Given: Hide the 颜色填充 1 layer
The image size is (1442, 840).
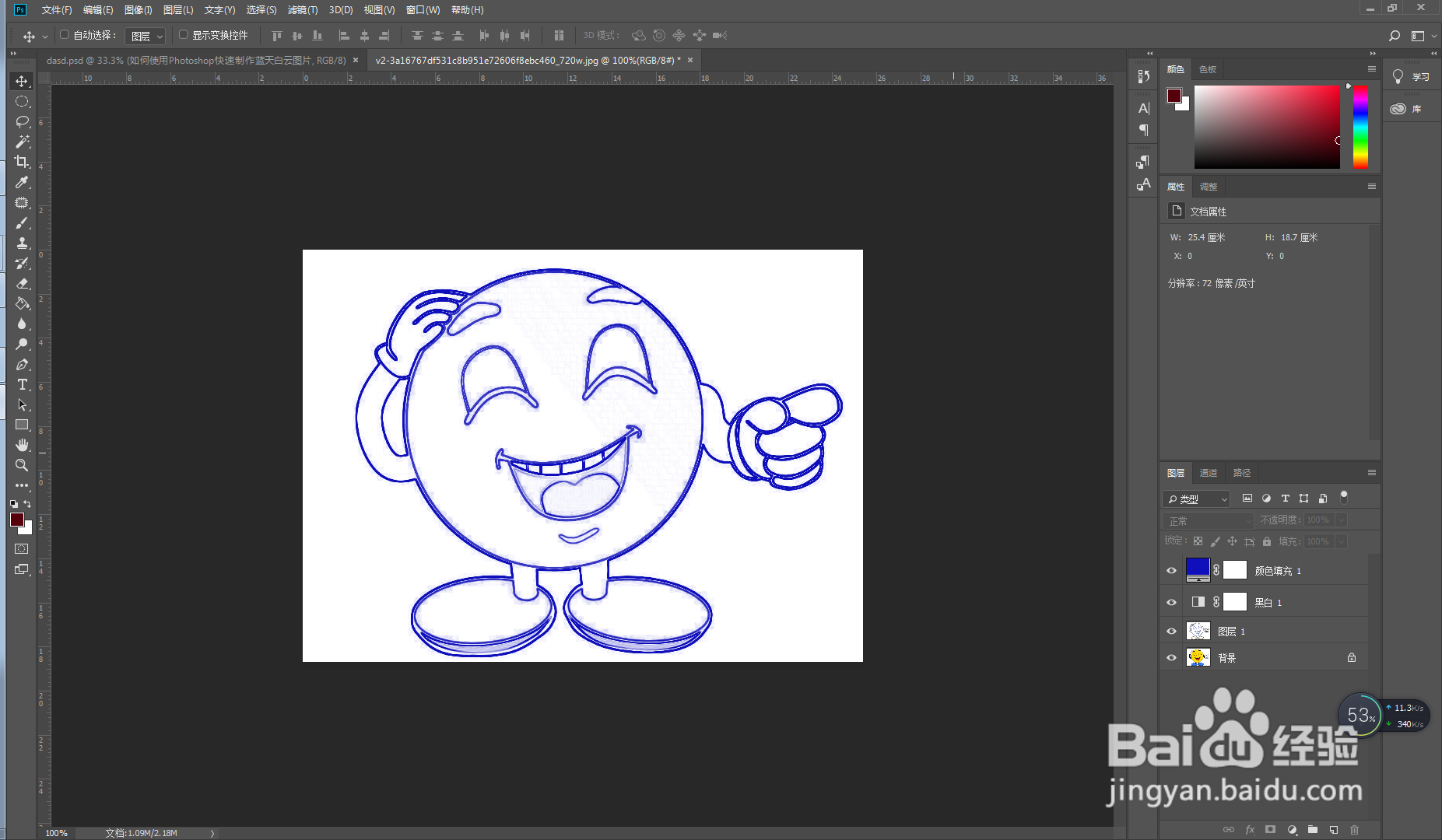Looking at the screenshot, I should coord(1171,571).
